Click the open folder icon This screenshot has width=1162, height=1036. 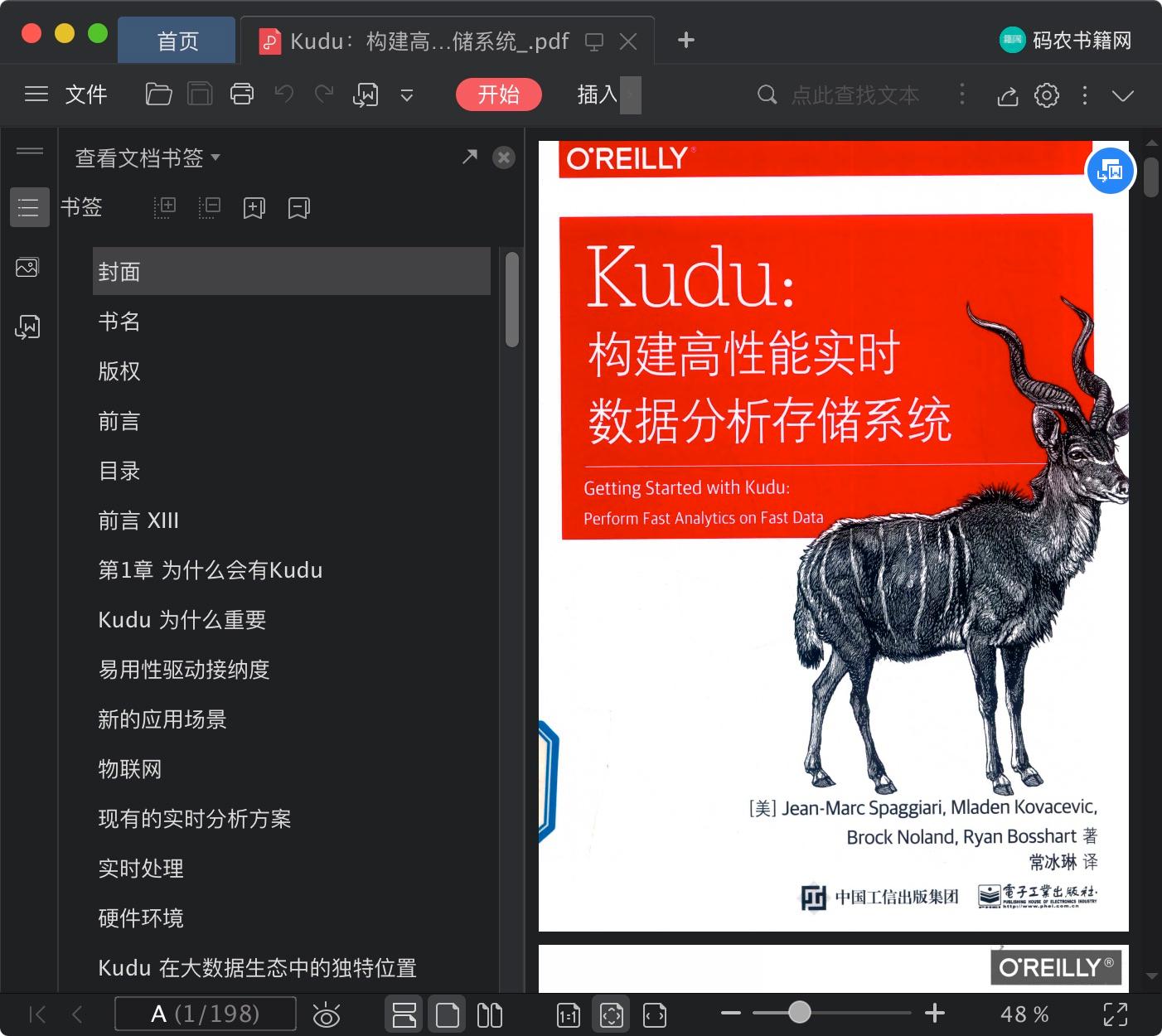158,94
